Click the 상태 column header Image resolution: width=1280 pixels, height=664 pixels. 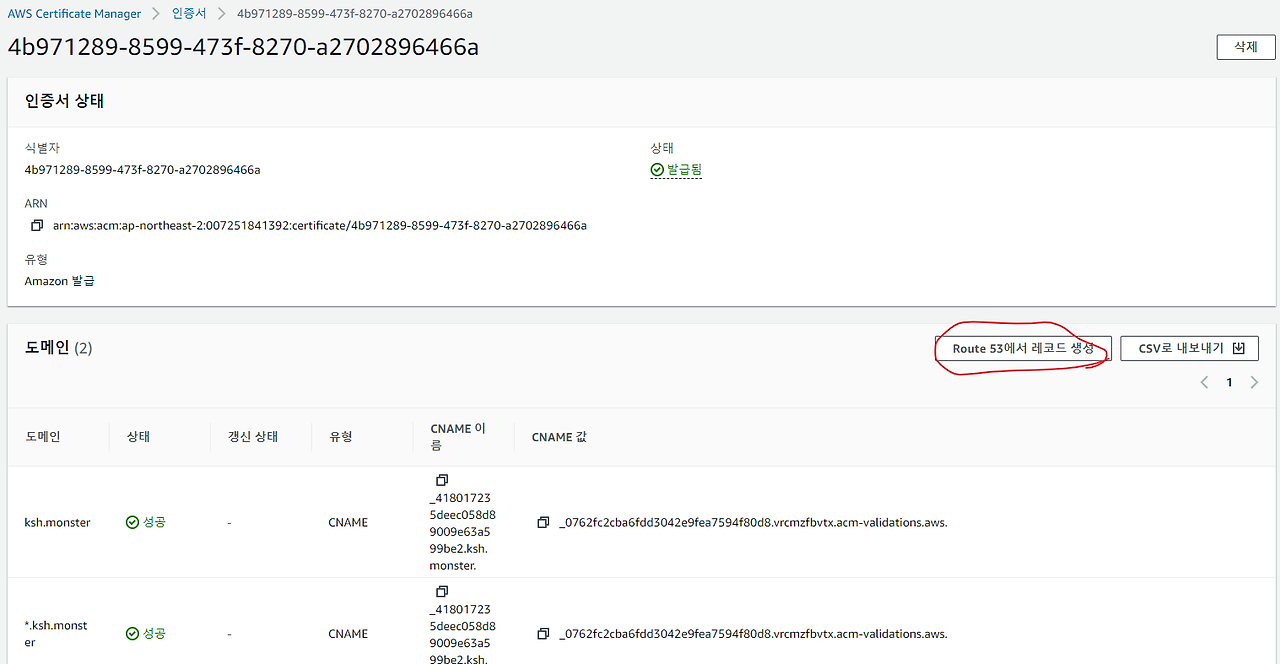pos(139,437)
